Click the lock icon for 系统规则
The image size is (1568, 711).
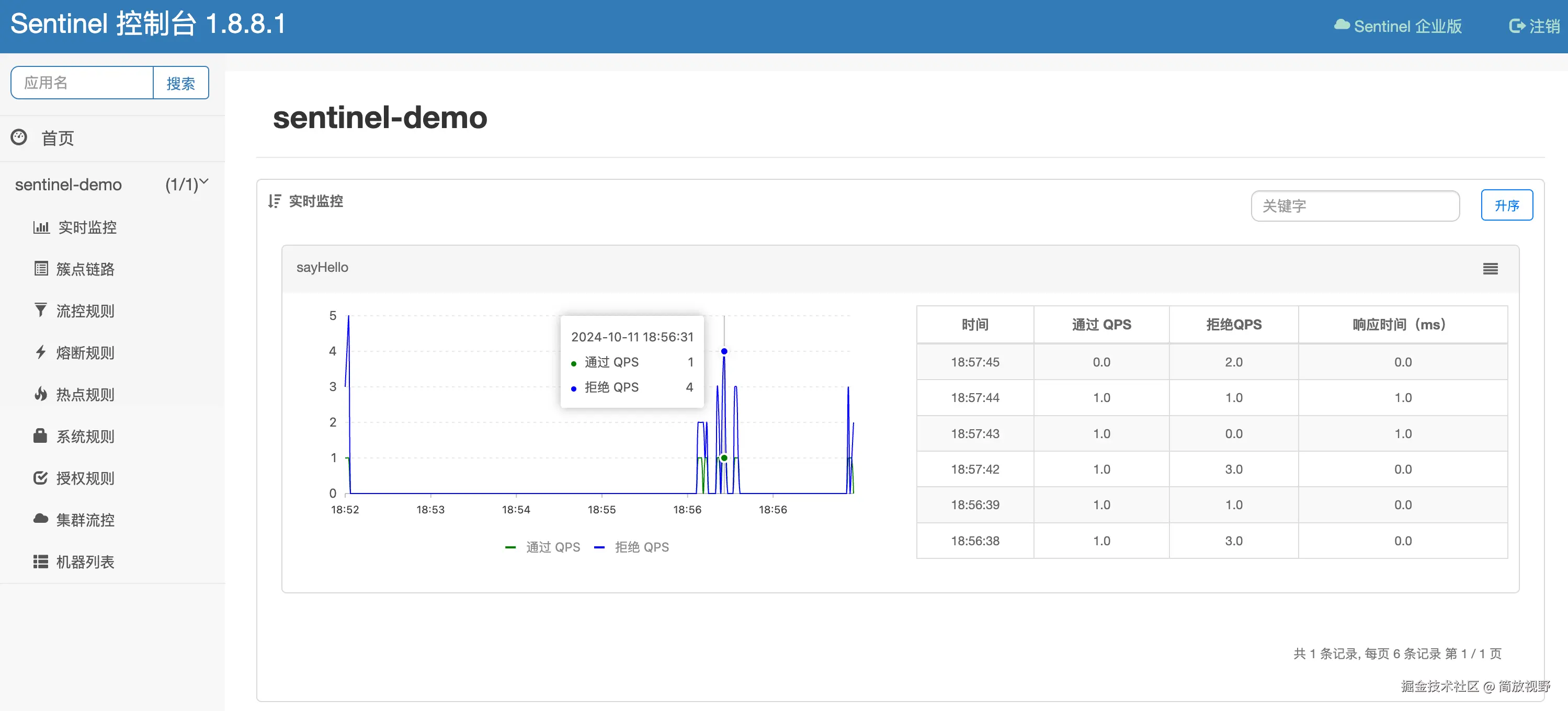[40, 436]
